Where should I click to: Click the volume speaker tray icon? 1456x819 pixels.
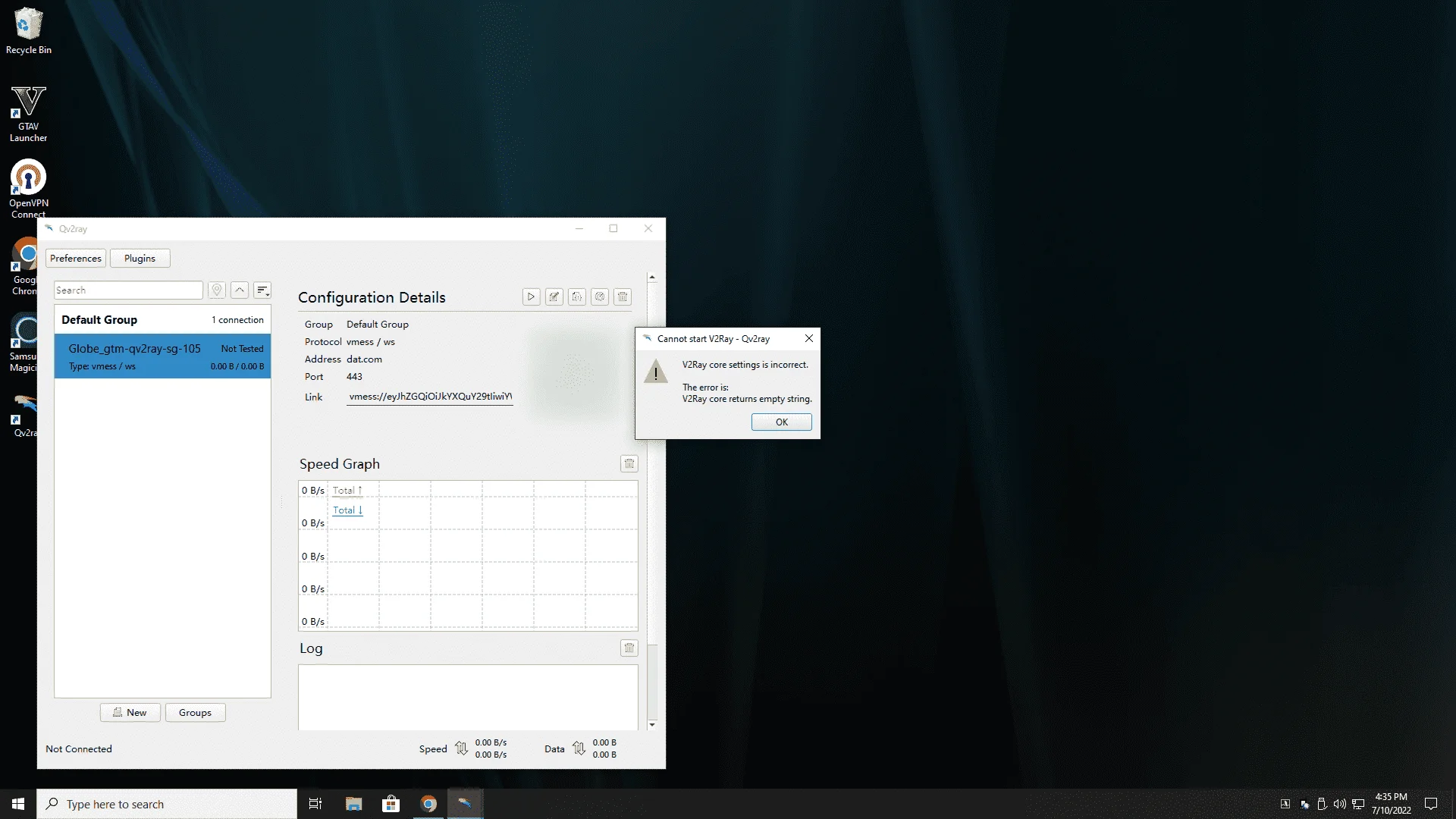pos(1339,804)
